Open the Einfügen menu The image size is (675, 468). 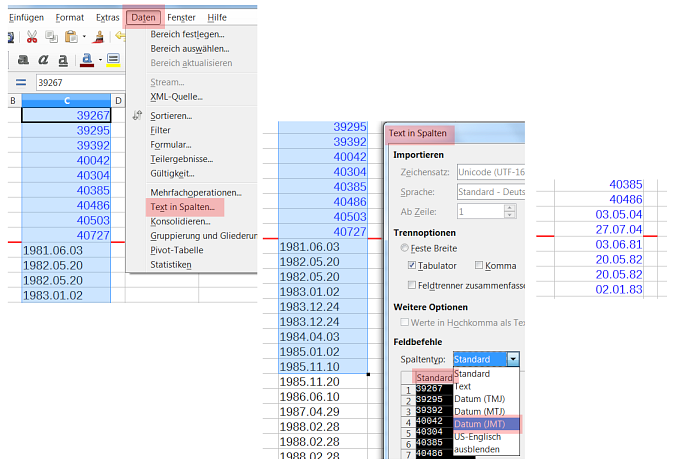[x=26, y=18]
